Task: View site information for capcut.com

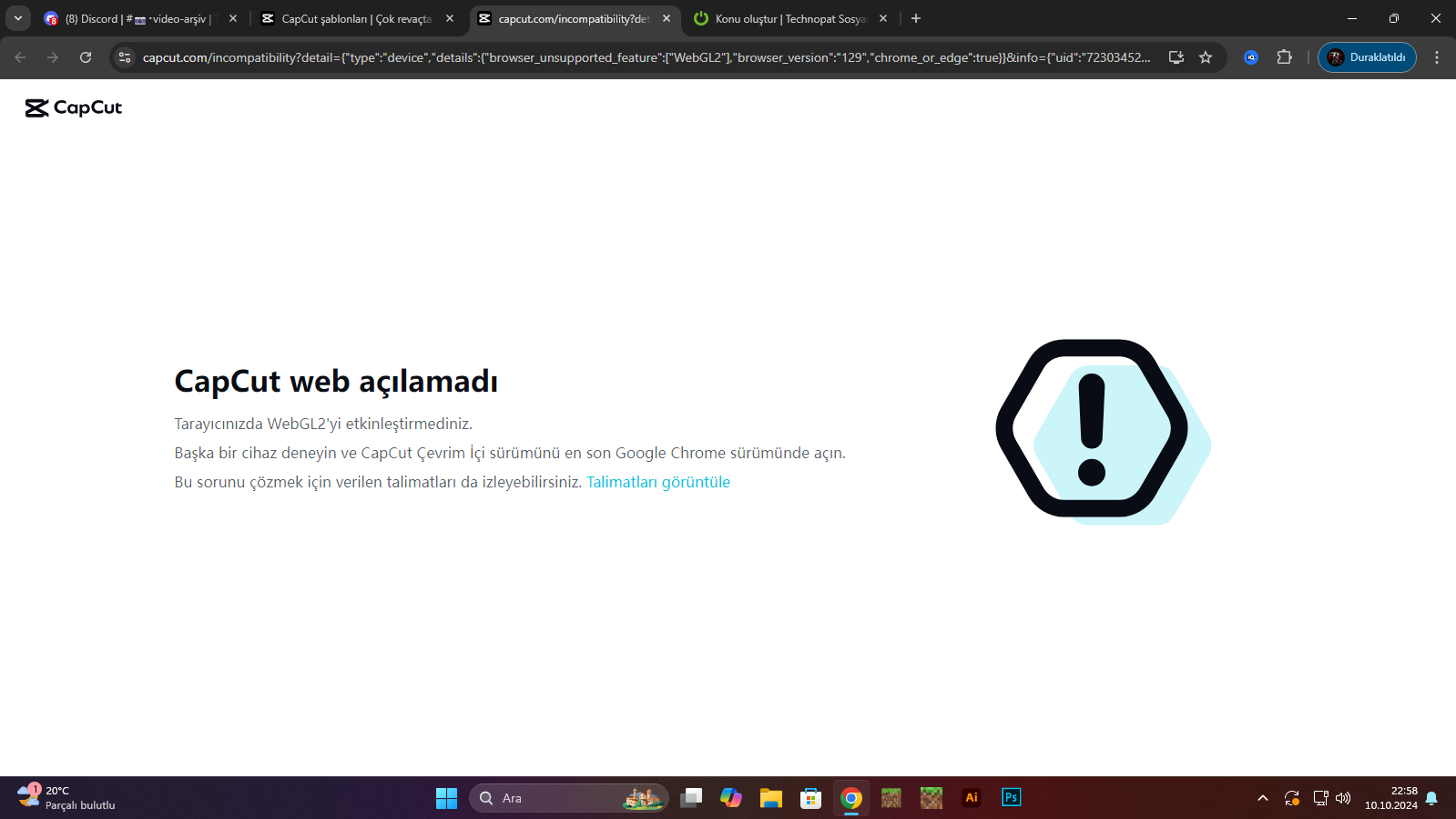Action: (x=125, y=57)
